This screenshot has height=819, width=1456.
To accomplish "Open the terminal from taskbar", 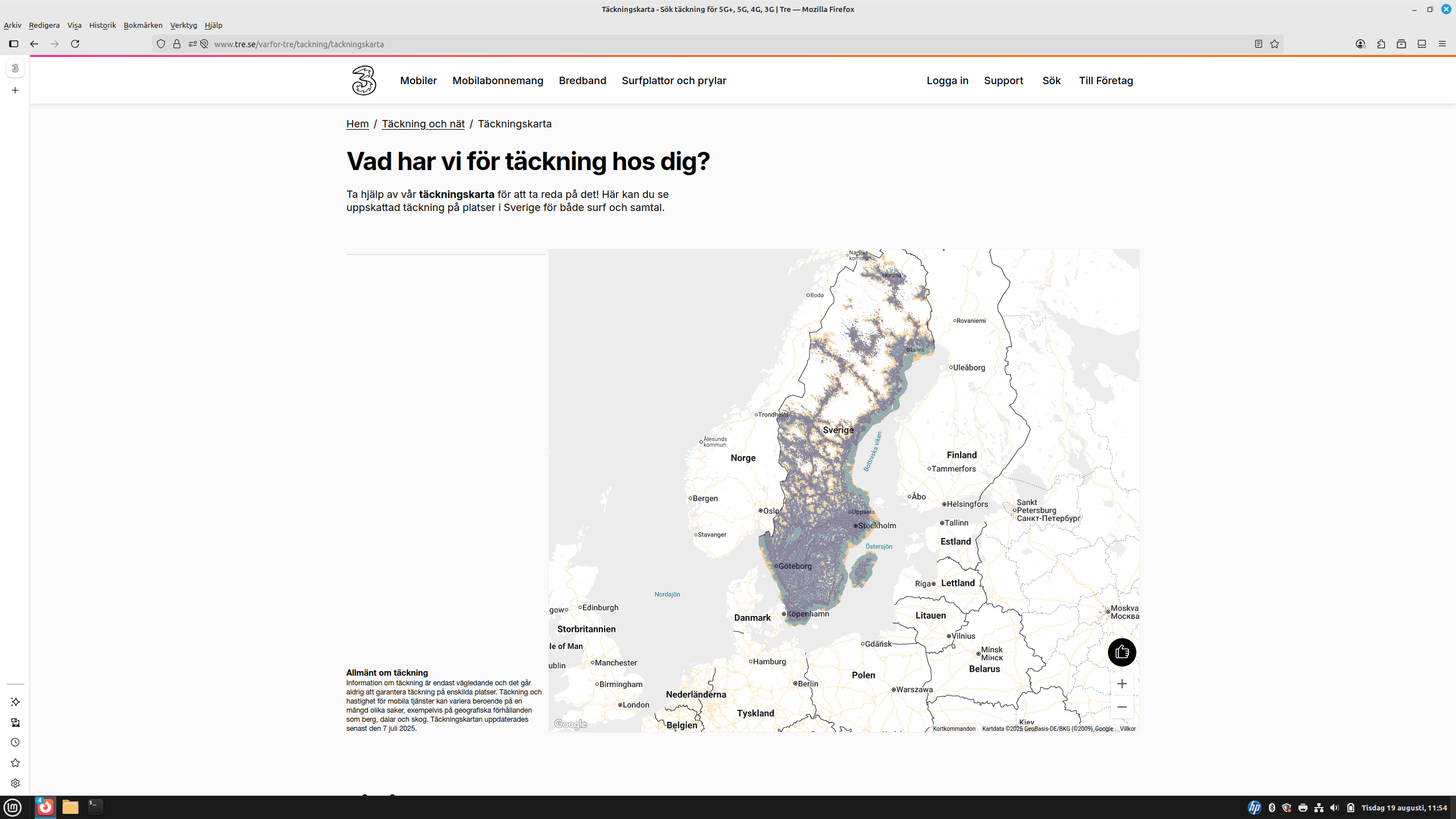I will tap(95, 807).
